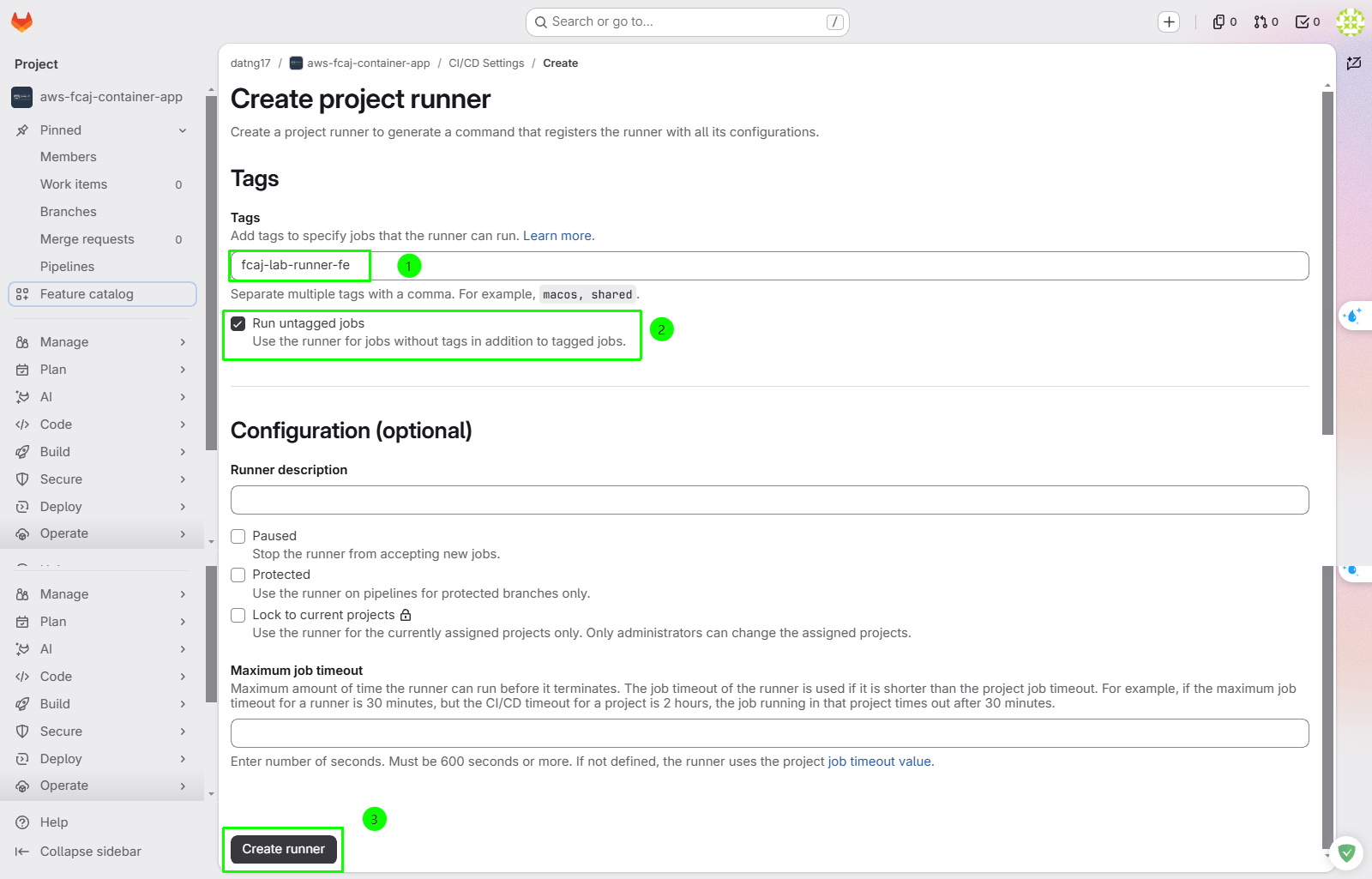The image size is (1372, 879).
Task: Click the plus create-new icon in header
Action: point(1169,22)
